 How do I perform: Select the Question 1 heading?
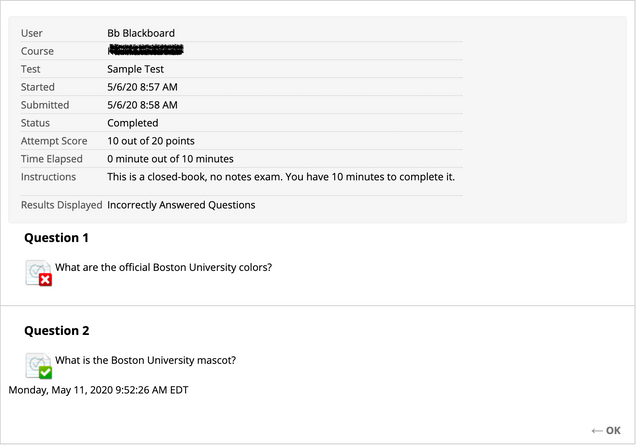(56, 238)
